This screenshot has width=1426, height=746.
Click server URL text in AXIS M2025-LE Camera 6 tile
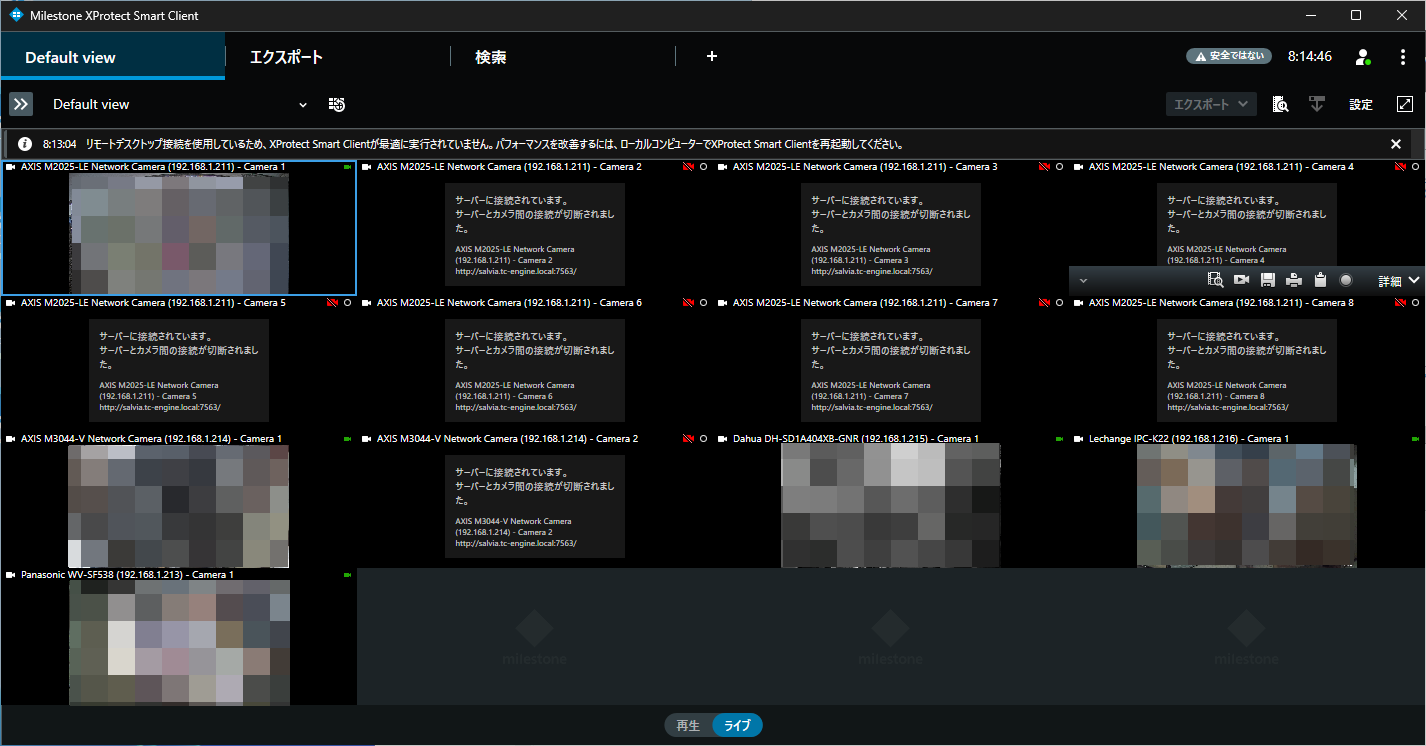tap(516, 407)
